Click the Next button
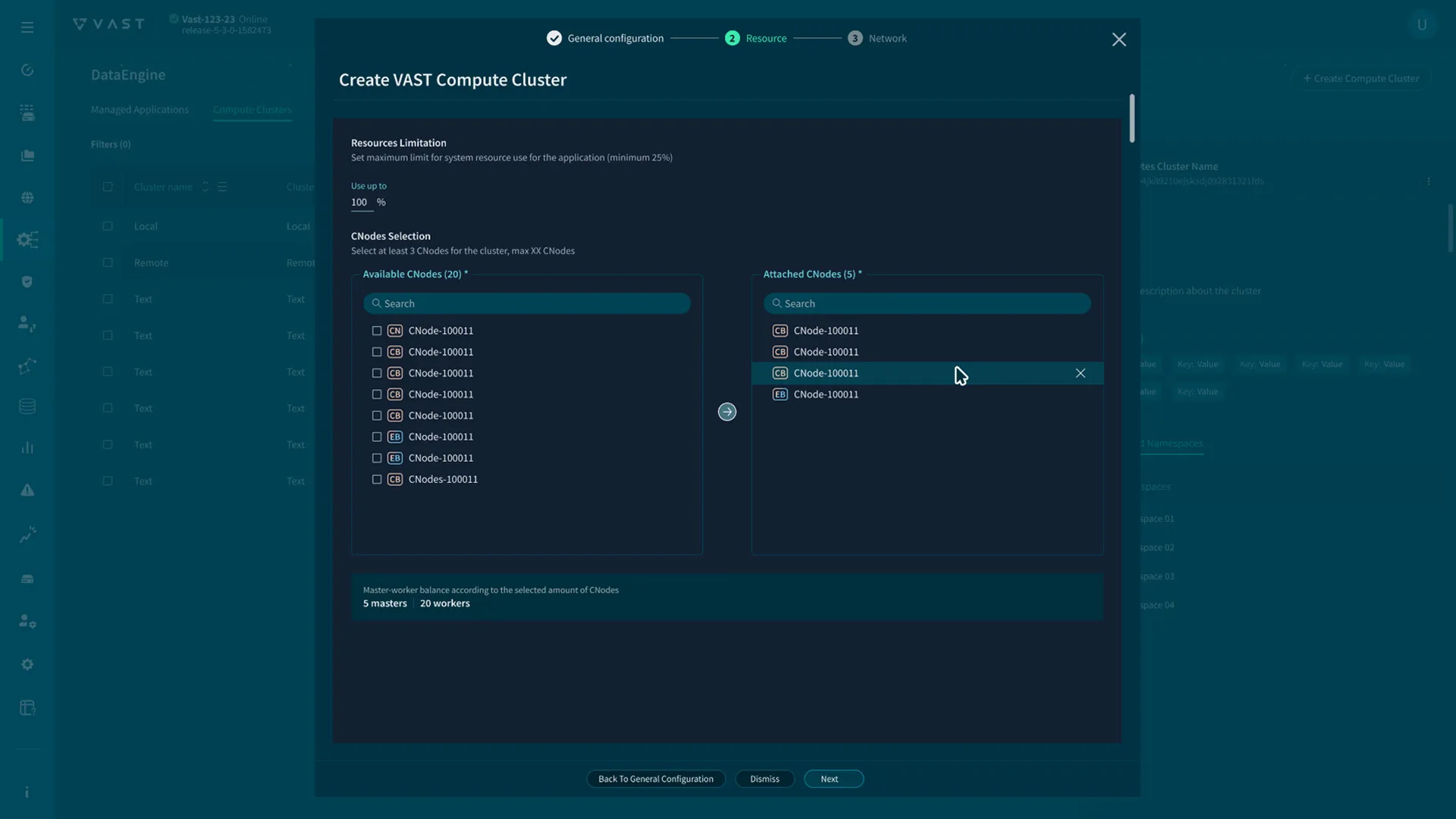The width and height of the screenshot is (1456, 819). [833, 778]
